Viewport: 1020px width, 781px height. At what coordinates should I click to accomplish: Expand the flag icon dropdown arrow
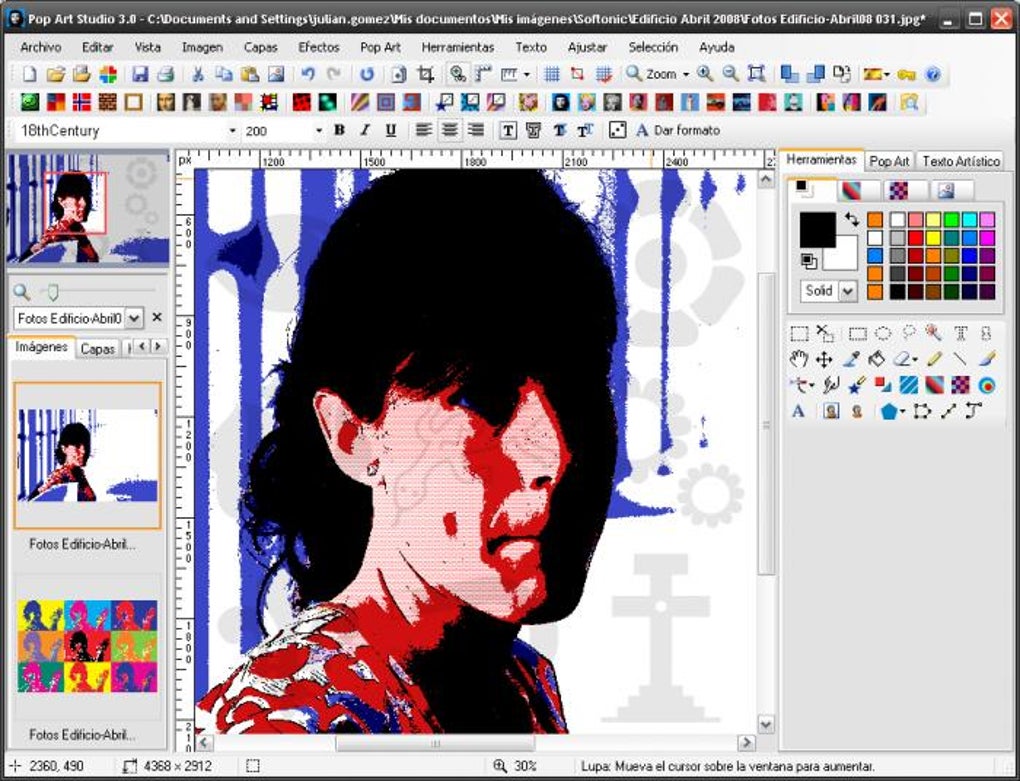[x=887, y=75]
